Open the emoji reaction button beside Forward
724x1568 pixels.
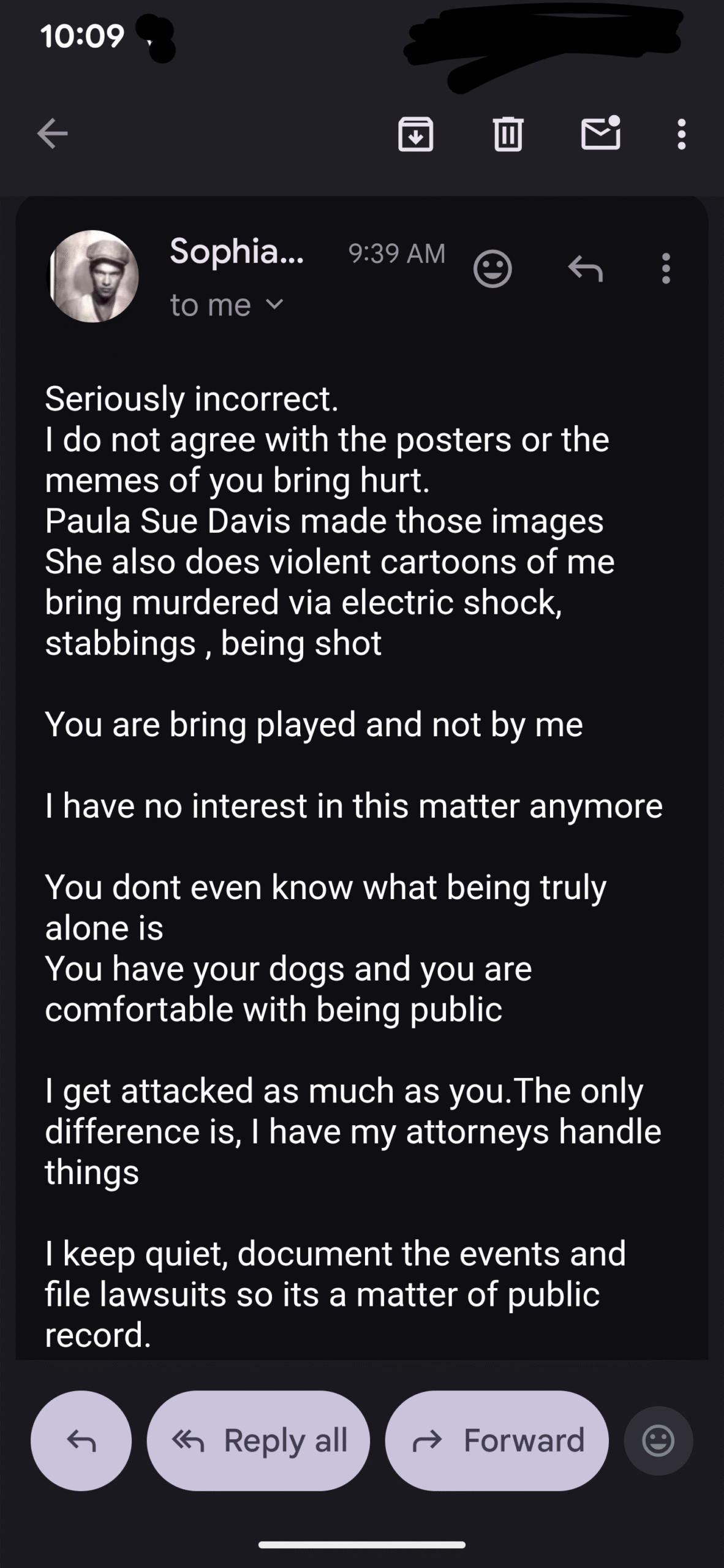[x=658, y=1440]
